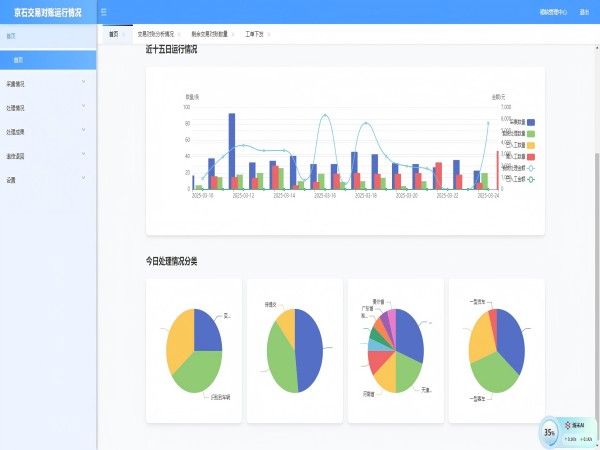Click the 35% circular progress indicator

point(549,432)
